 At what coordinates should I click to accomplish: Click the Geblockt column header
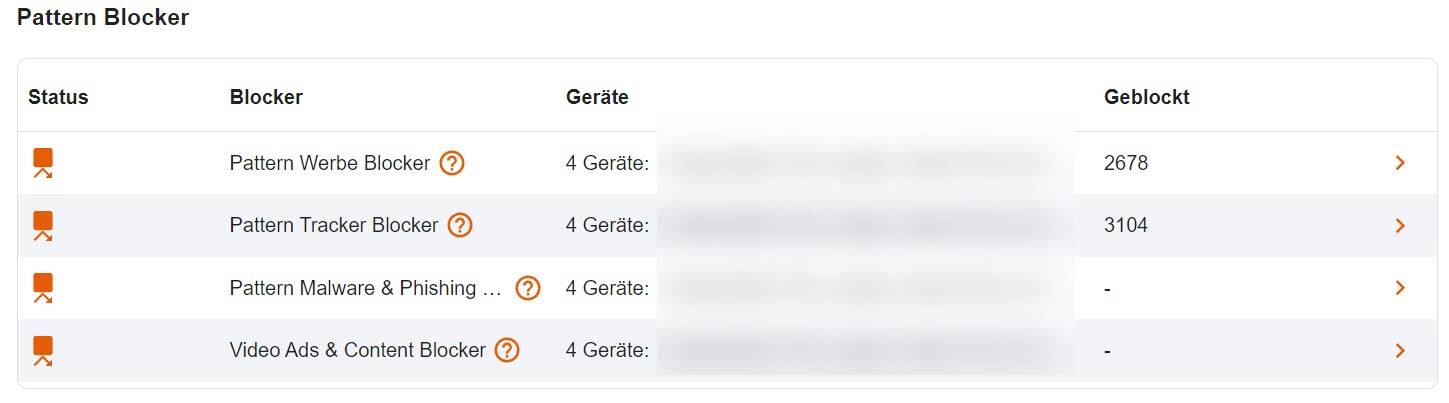pyautogui.click(x=1147, y=97)
